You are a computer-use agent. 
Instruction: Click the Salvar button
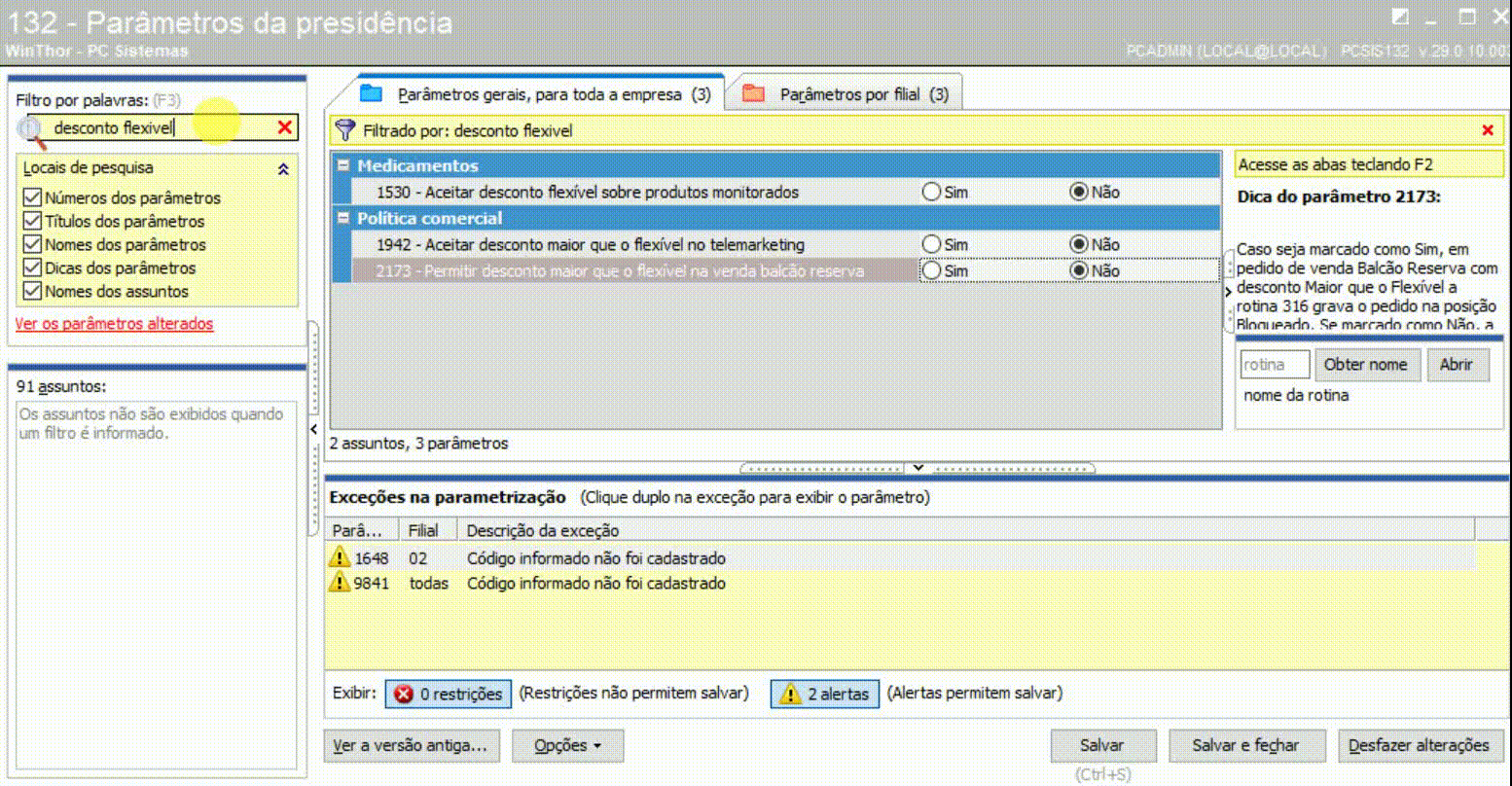point(1102,746)
